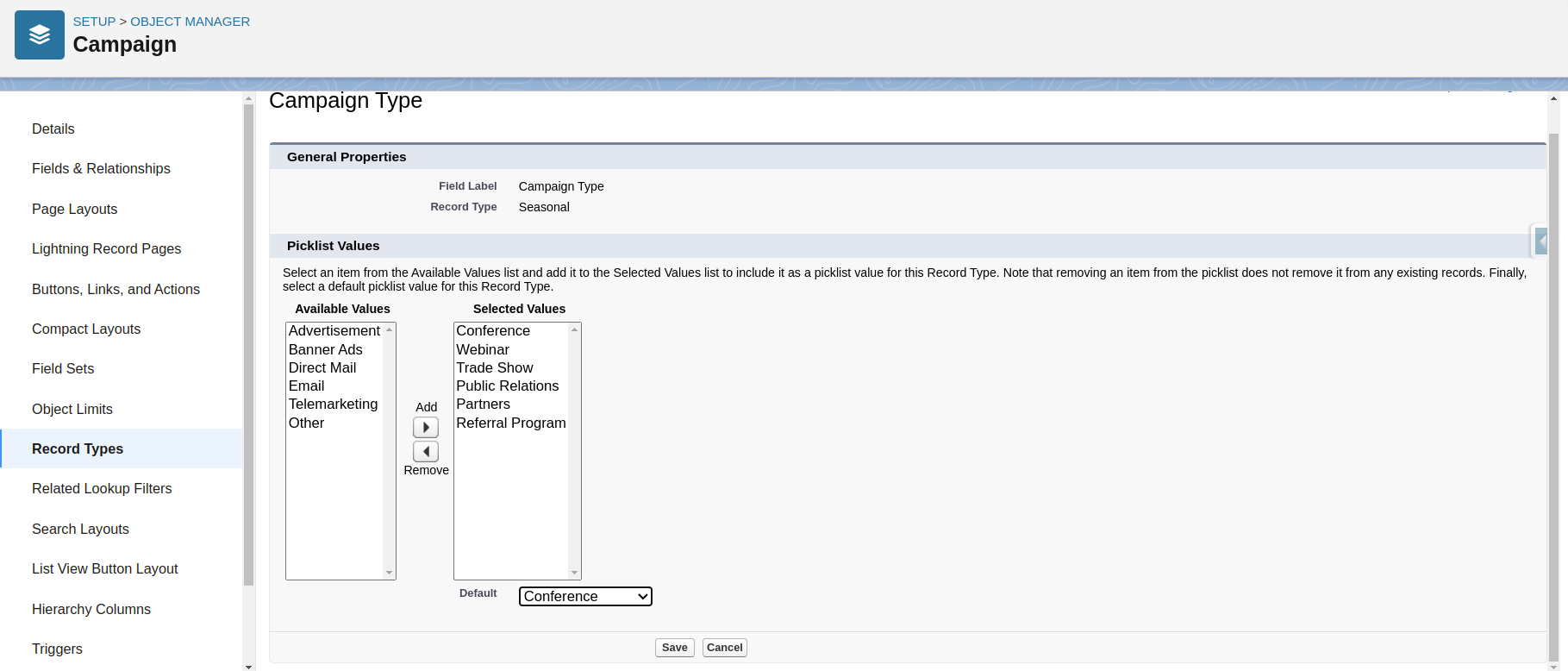Viewport: 1568px width, 671px height.
Task: Save the picklist changes
Action: point(674,648)
